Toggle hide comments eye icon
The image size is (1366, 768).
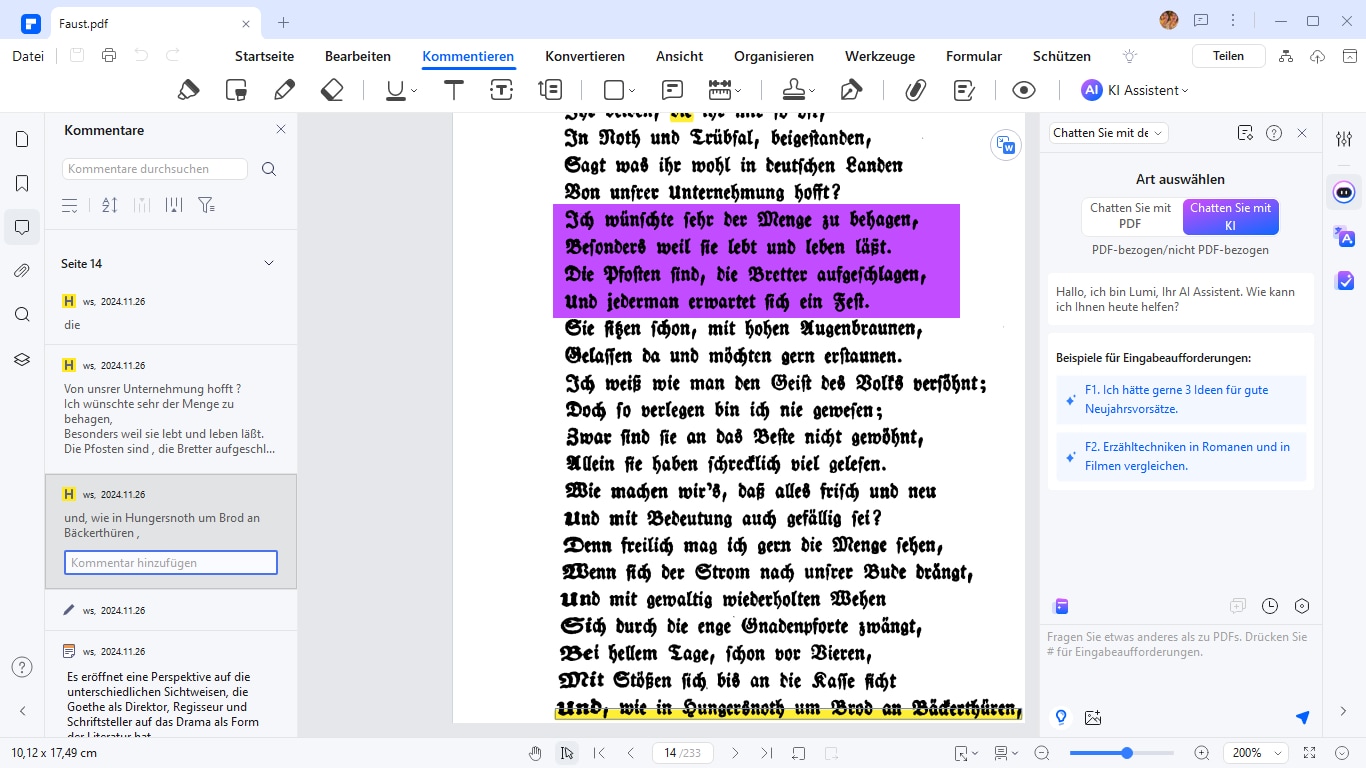(x=1023, y=90)
